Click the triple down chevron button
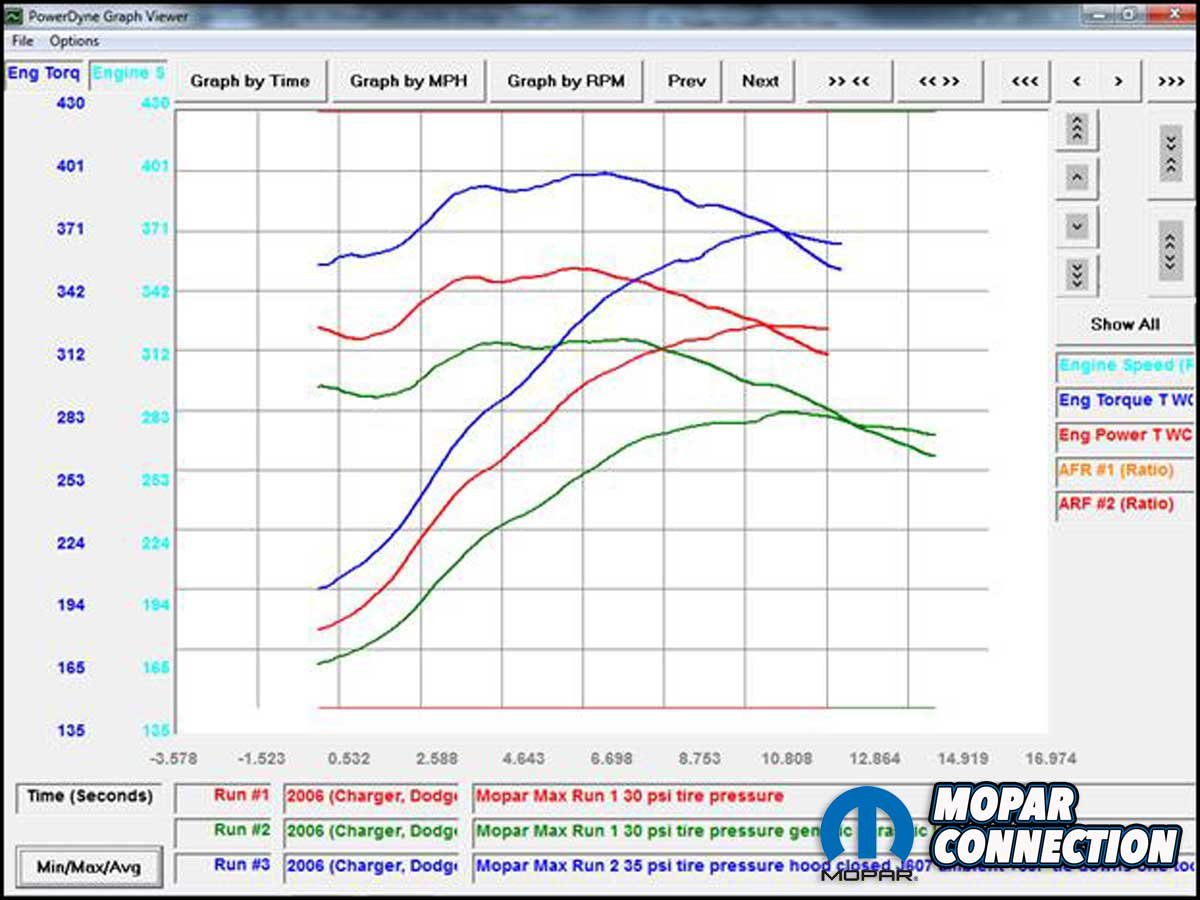Viewport: 1200px width, 900px height. click(1076, 274)
